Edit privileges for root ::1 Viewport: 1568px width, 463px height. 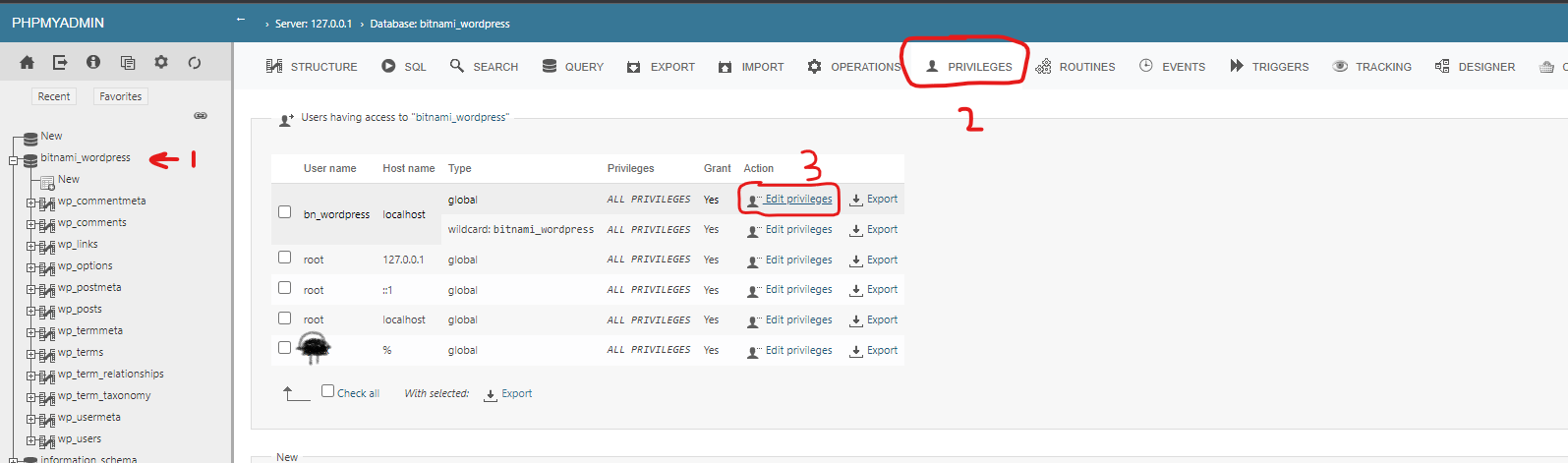click(789, 290)
